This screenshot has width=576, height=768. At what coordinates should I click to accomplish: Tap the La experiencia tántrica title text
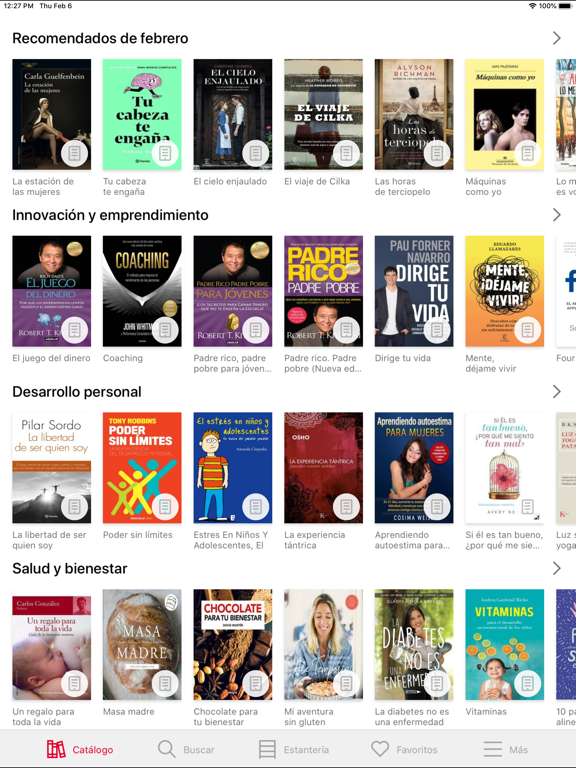314,540
